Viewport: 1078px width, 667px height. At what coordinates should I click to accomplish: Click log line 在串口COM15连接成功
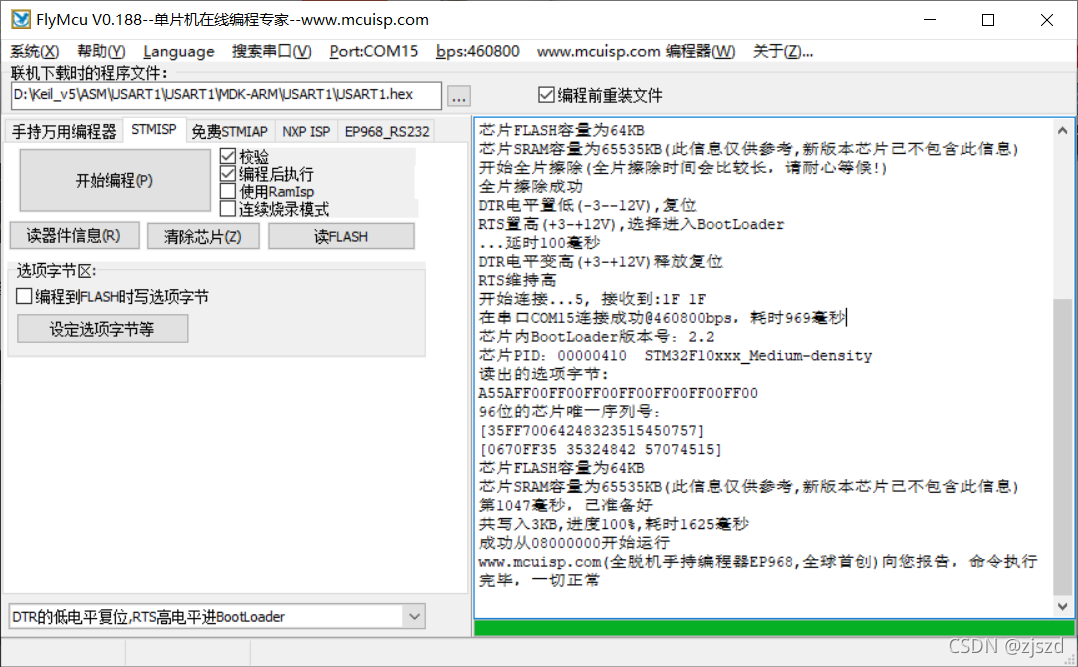(x=663, y=318)
